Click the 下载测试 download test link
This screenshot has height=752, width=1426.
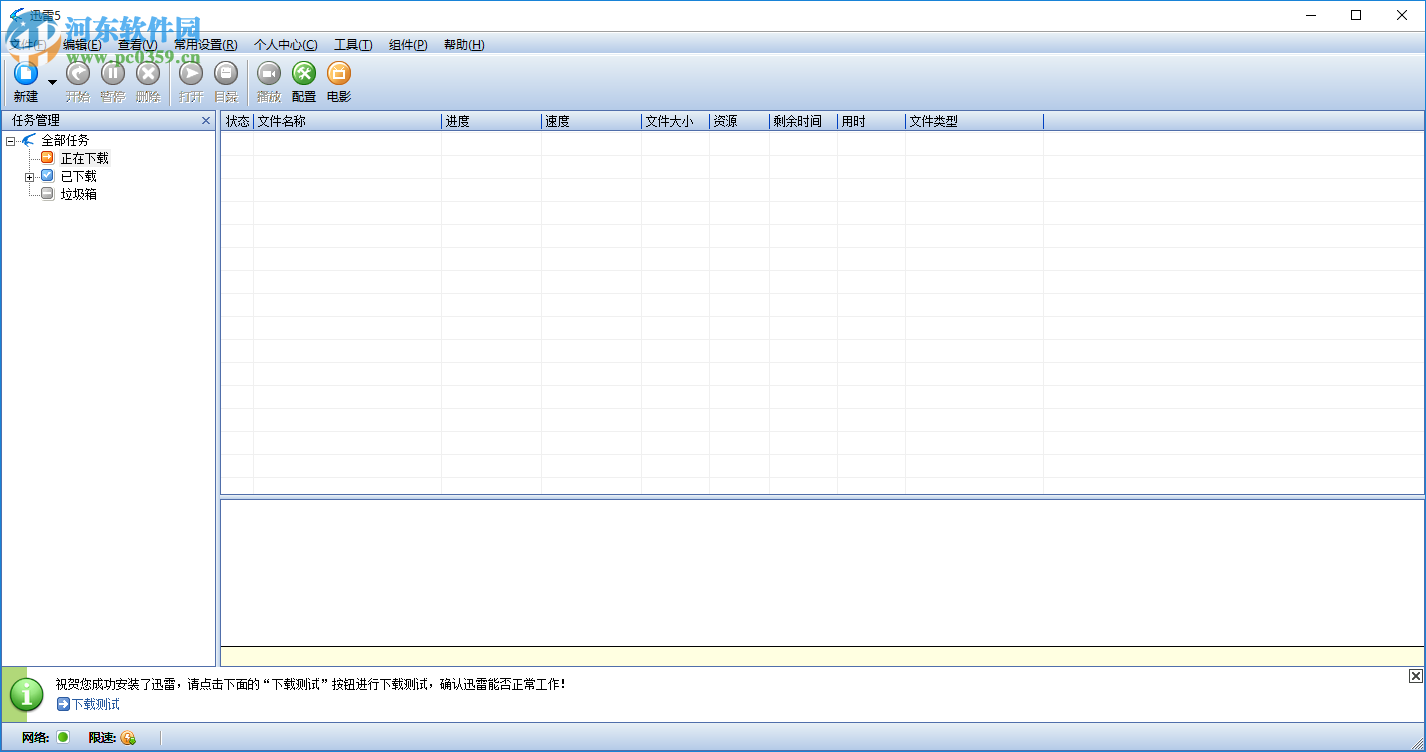coord(95,705)
